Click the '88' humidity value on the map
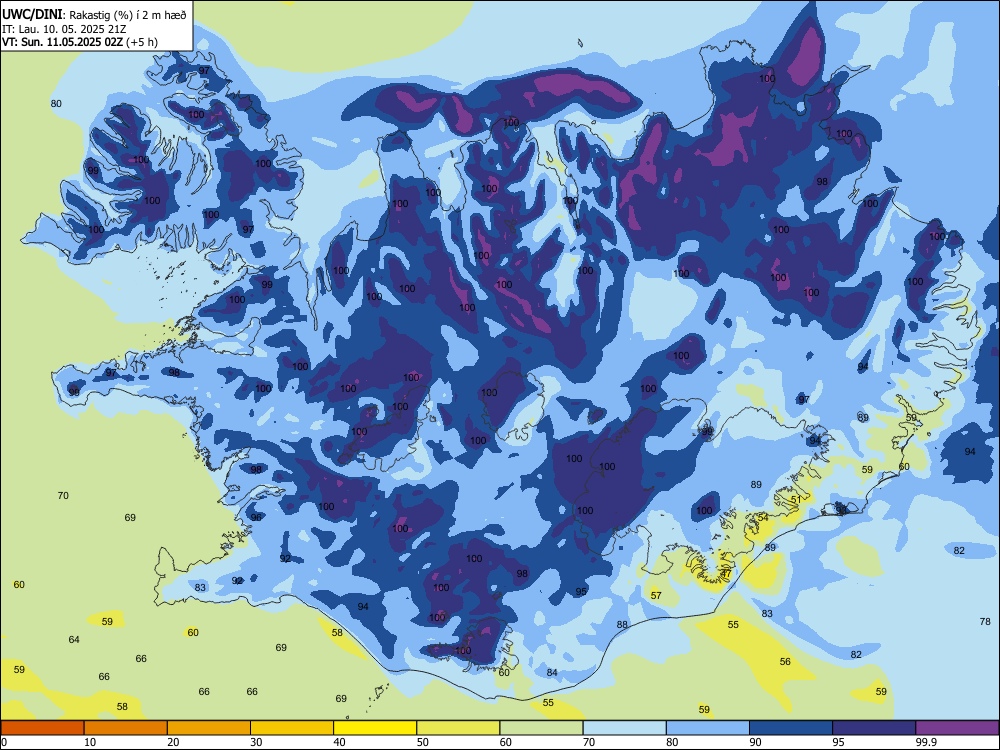 coord(622,625)
